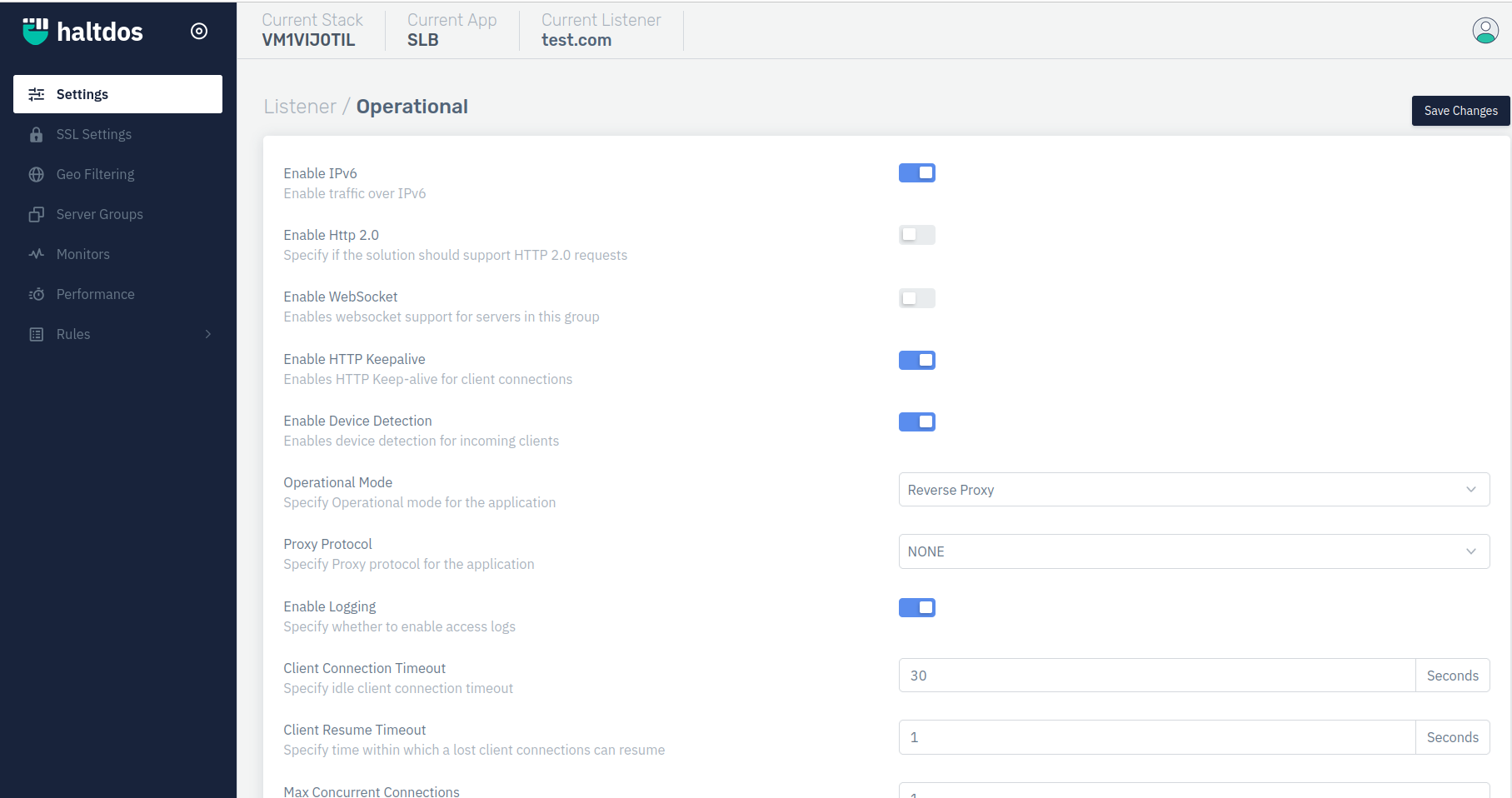This screenshot has width=1512, height=798.
Task: Open the user profile avatar icon
Action: (x=1485, y=31)
